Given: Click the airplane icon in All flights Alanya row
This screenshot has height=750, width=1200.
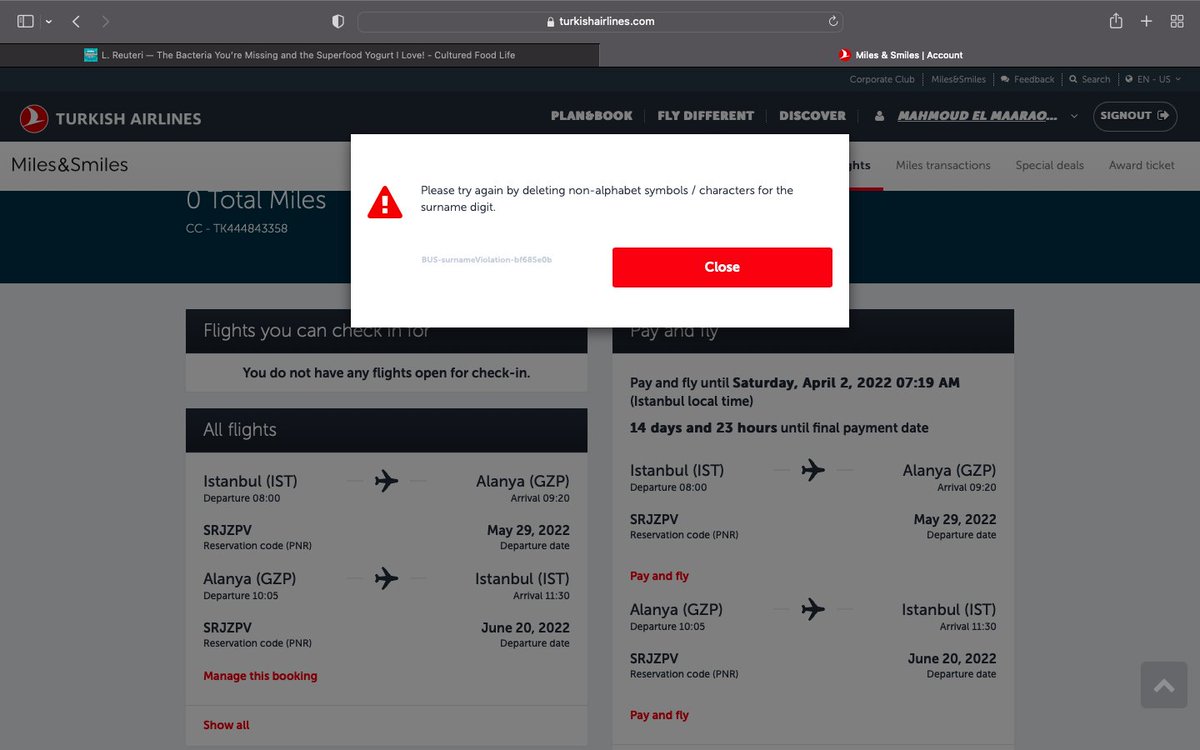Looking at the screenshot, I should (386, 578).
